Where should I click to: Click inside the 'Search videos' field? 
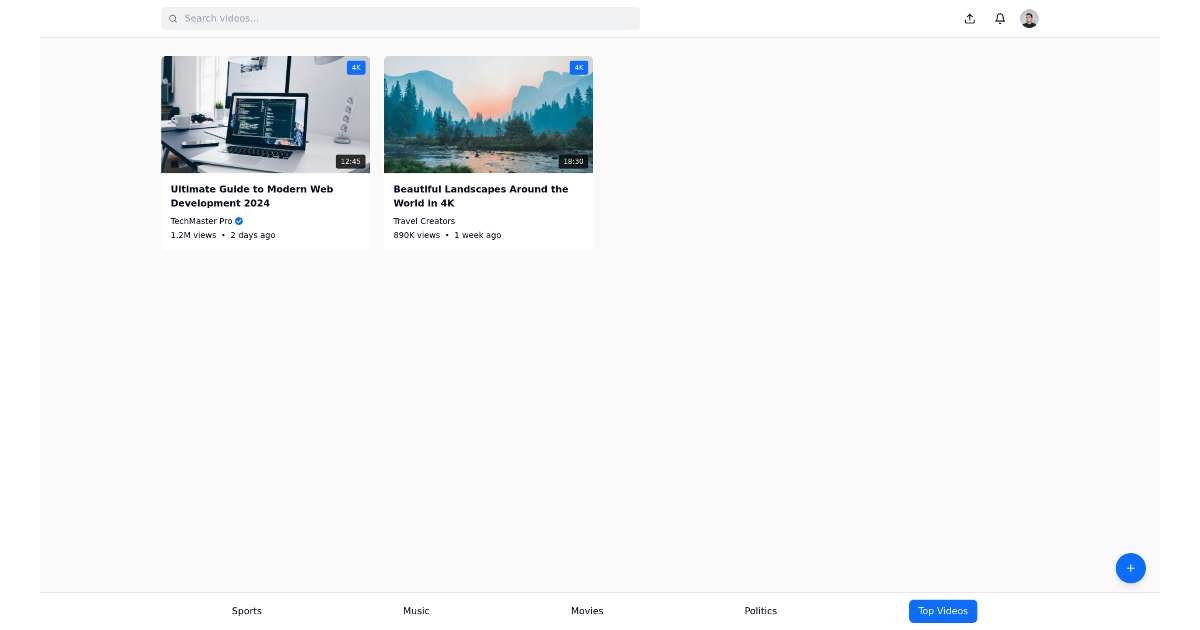point(400,18)
